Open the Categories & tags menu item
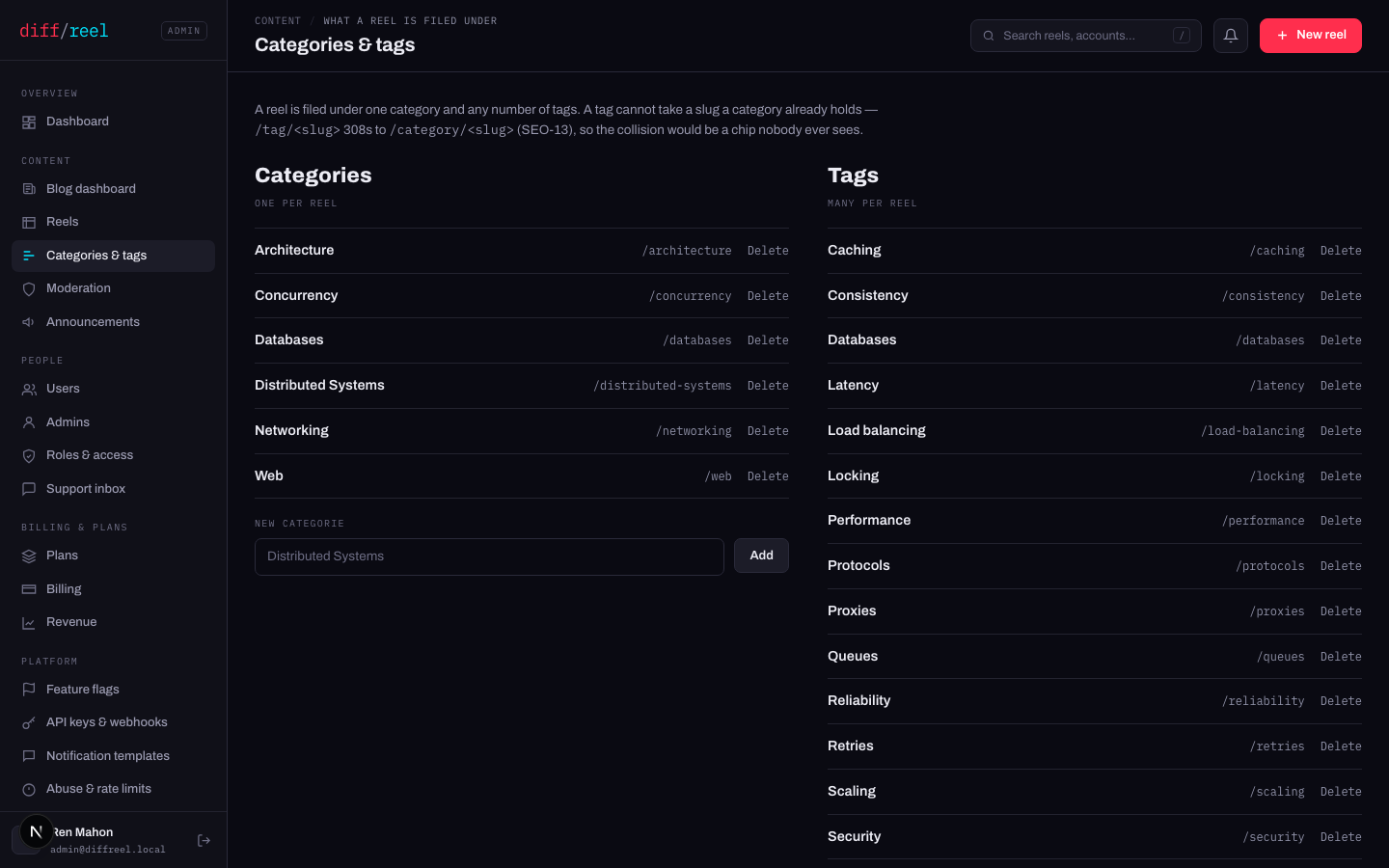 [x=113, y=256]
